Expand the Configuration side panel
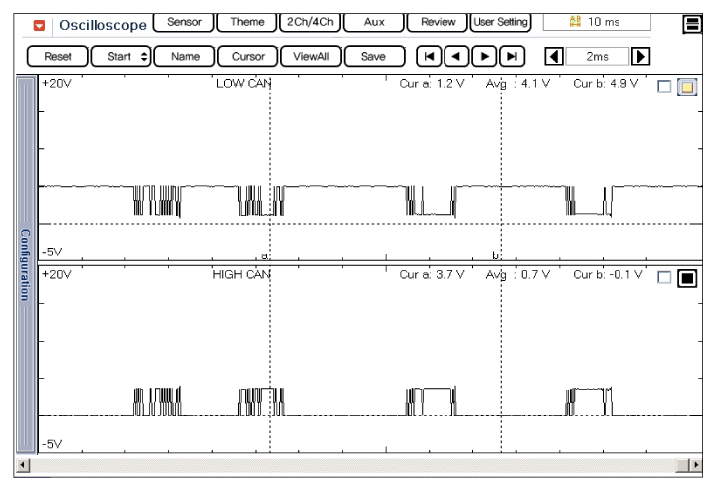This screenshot has height=491, width=716. 26,264
